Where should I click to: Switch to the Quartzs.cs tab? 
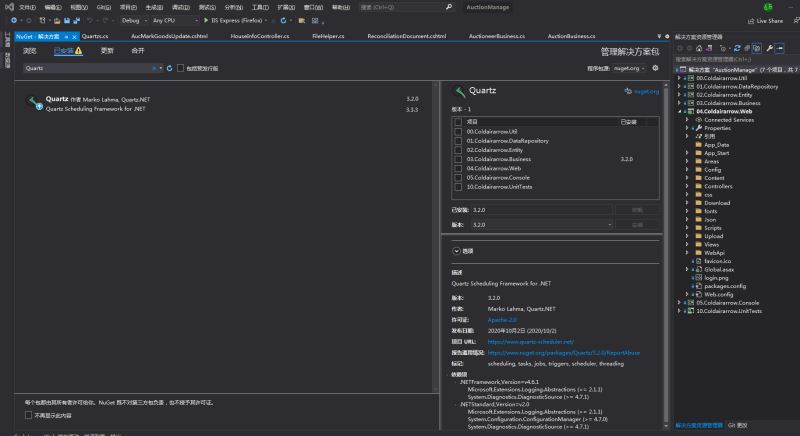point(95,36)
